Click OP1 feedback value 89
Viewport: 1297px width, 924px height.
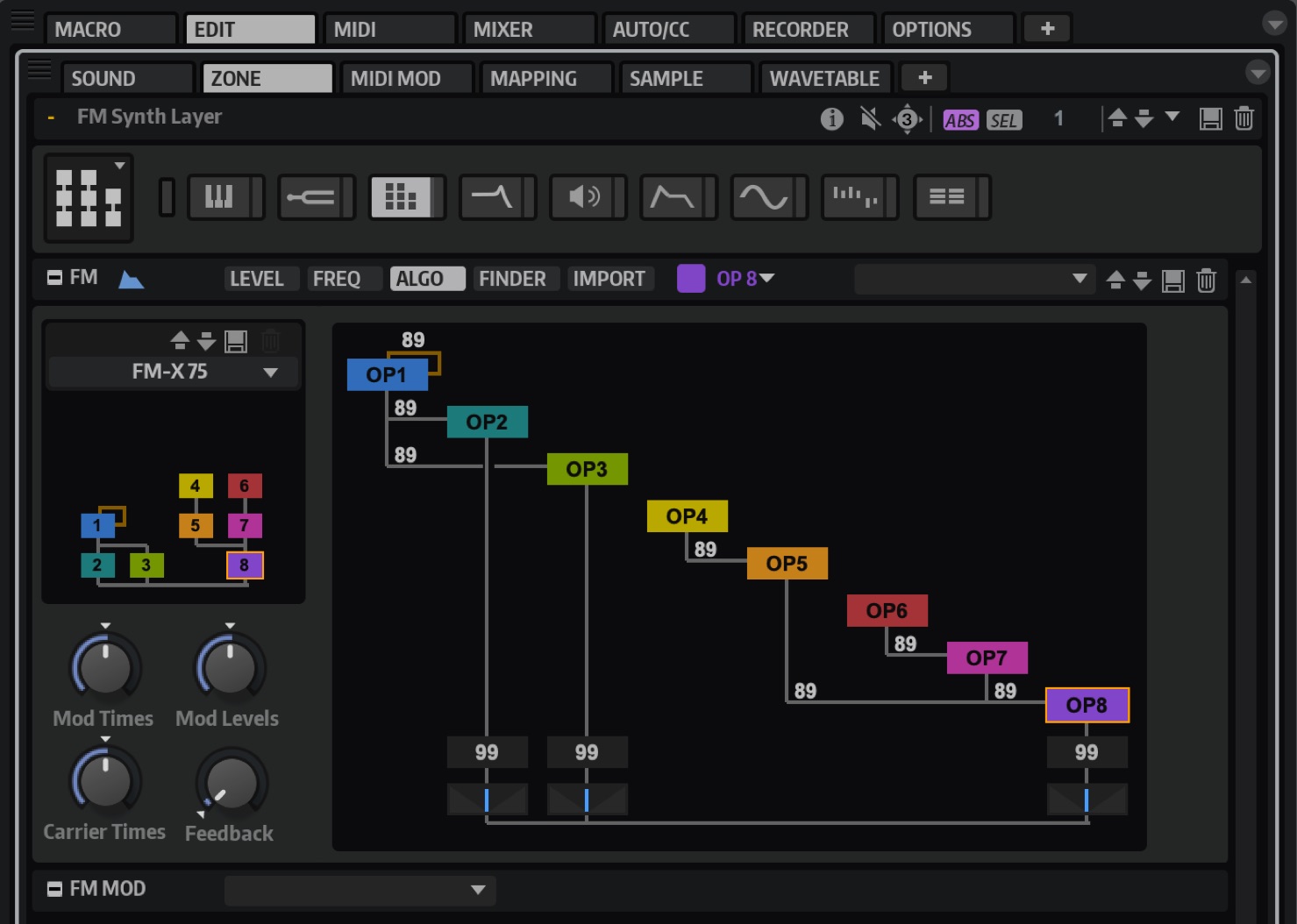tap(413, 340)
